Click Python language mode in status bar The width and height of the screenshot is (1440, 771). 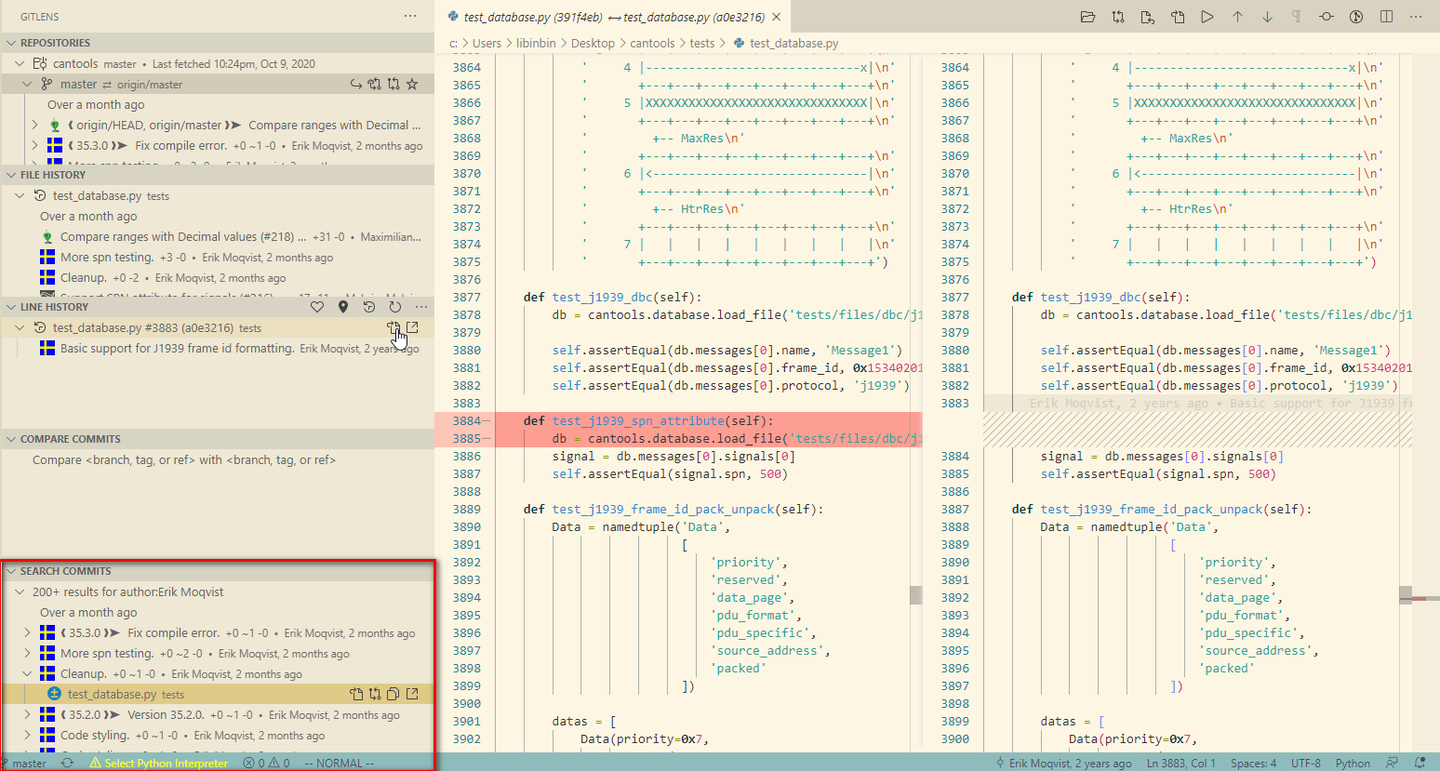[x=1353, y=763]
